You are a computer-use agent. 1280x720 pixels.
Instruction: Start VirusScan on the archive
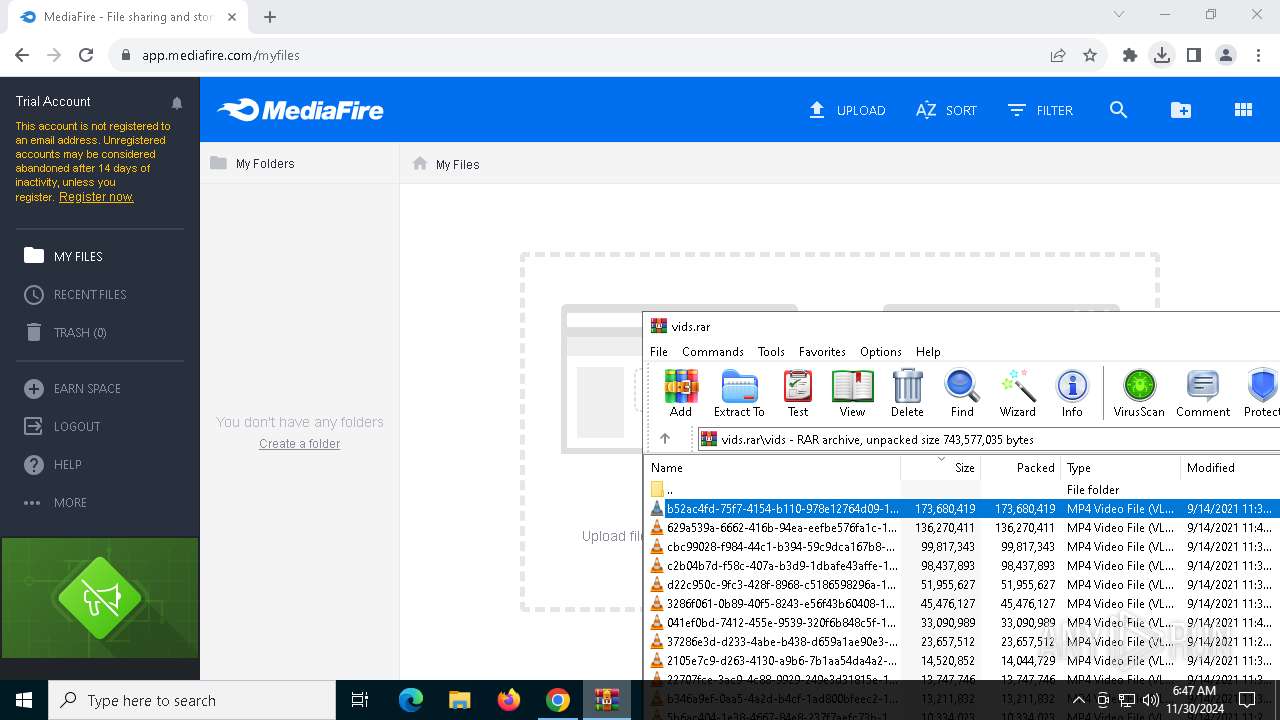[x=1139, y=393]
